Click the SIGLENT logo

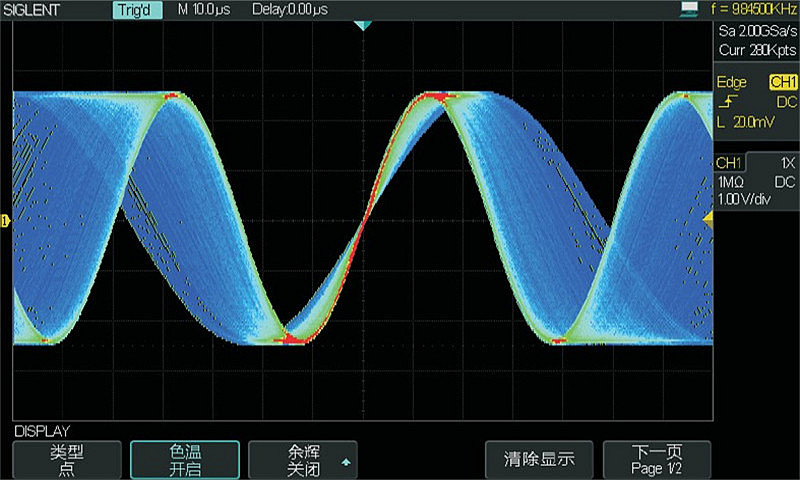33,10
